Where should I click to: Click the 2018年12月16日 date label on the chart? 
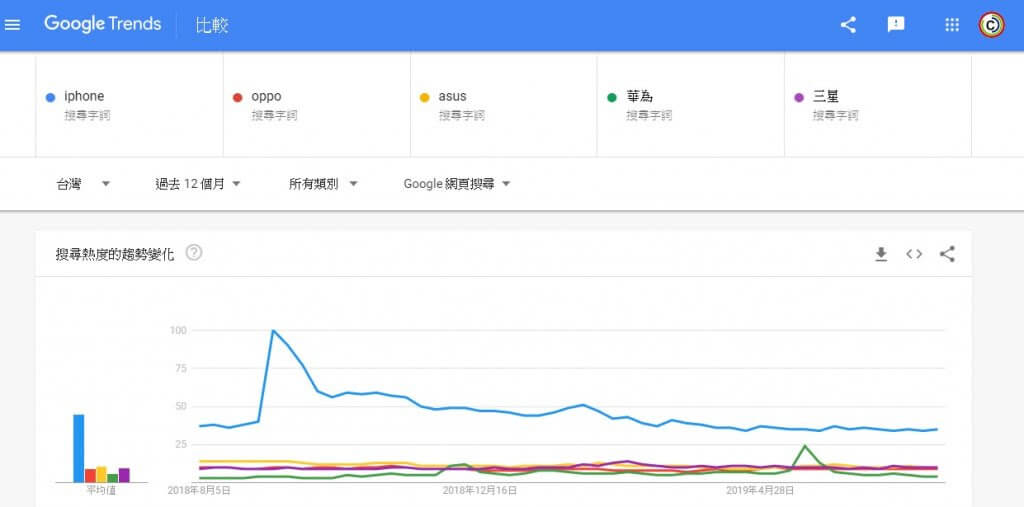pyautogui.click(x=479, y=491)
